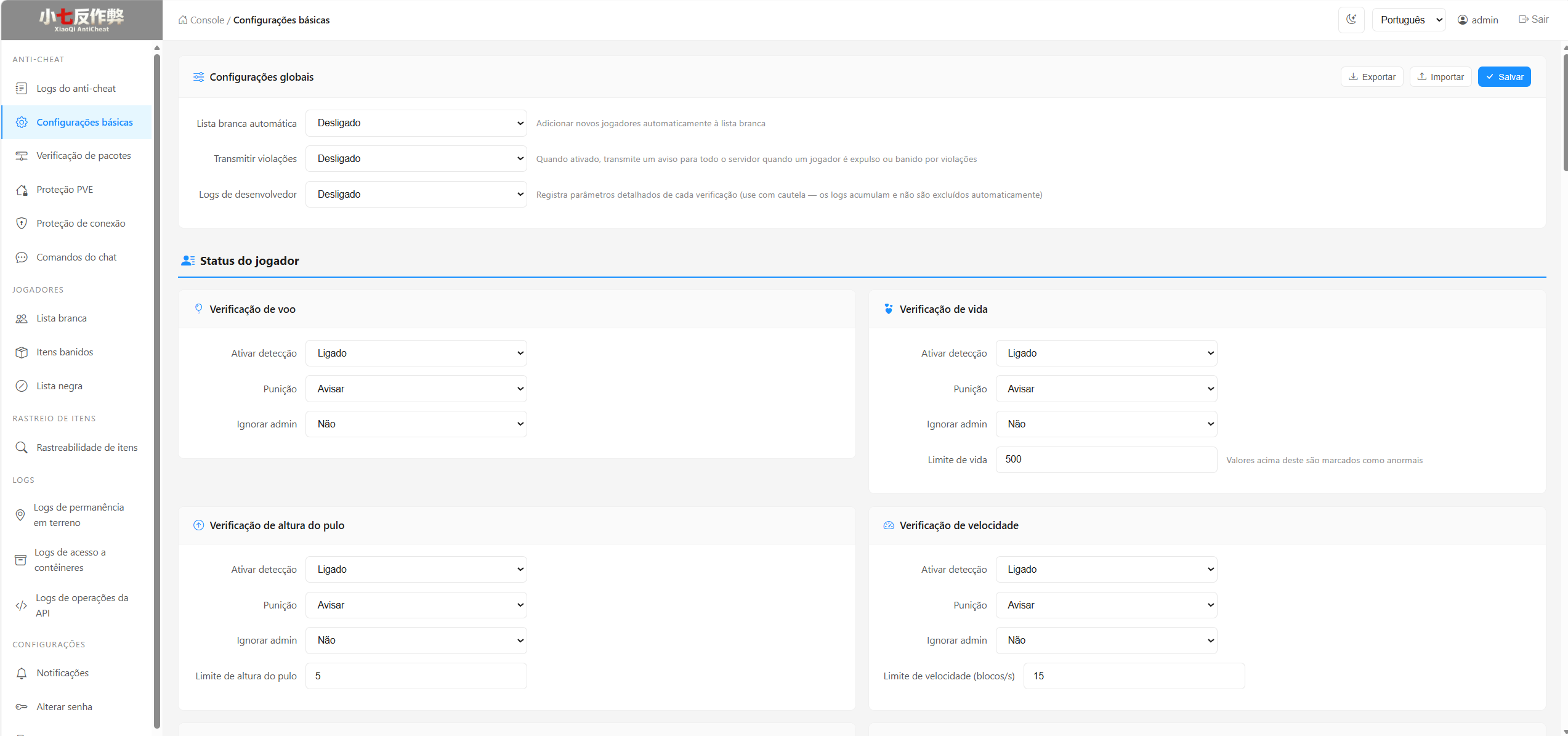Focus the Limite de vida input field
Viewport: 1568px width, 736px height.
point(1106,459)
